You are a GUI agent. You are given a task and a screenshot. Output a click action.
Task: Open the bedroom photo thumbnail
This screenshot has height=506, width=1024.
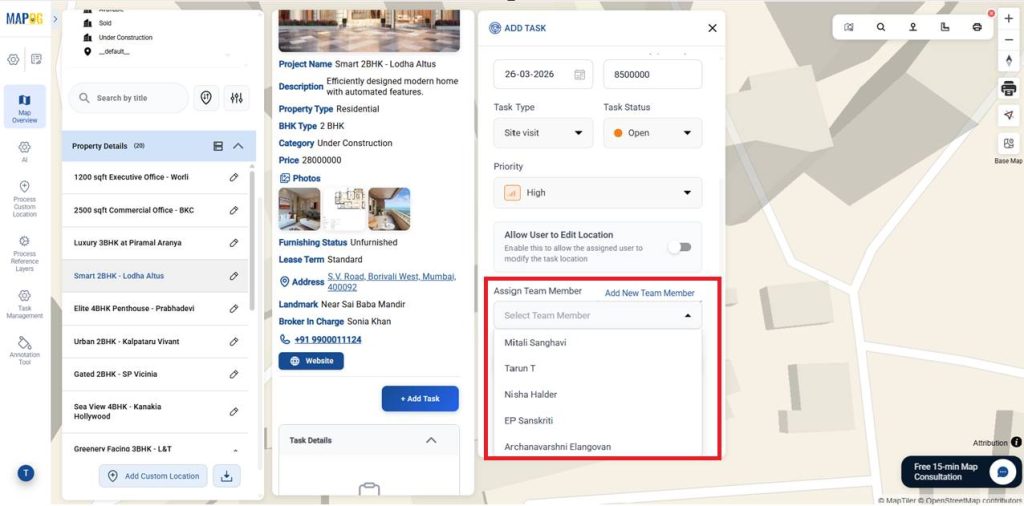click(300, 209)
